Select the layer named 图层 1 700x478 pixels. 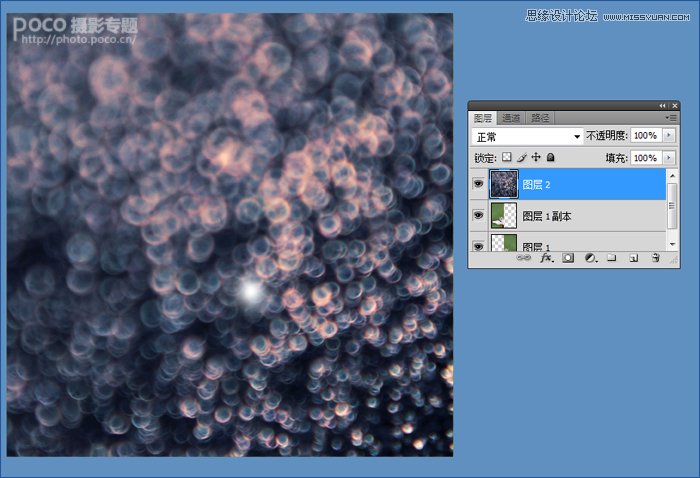536,246
